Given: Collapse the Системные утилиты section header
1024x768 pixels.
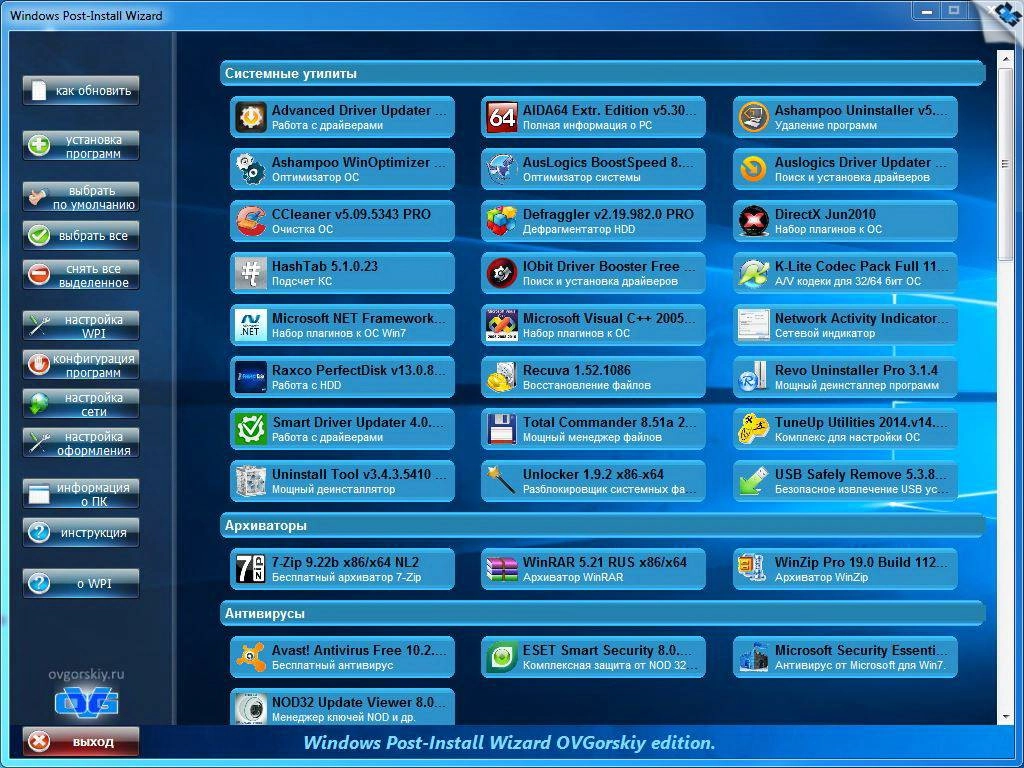Looking at the screenshot, I should tap(602, 73).
